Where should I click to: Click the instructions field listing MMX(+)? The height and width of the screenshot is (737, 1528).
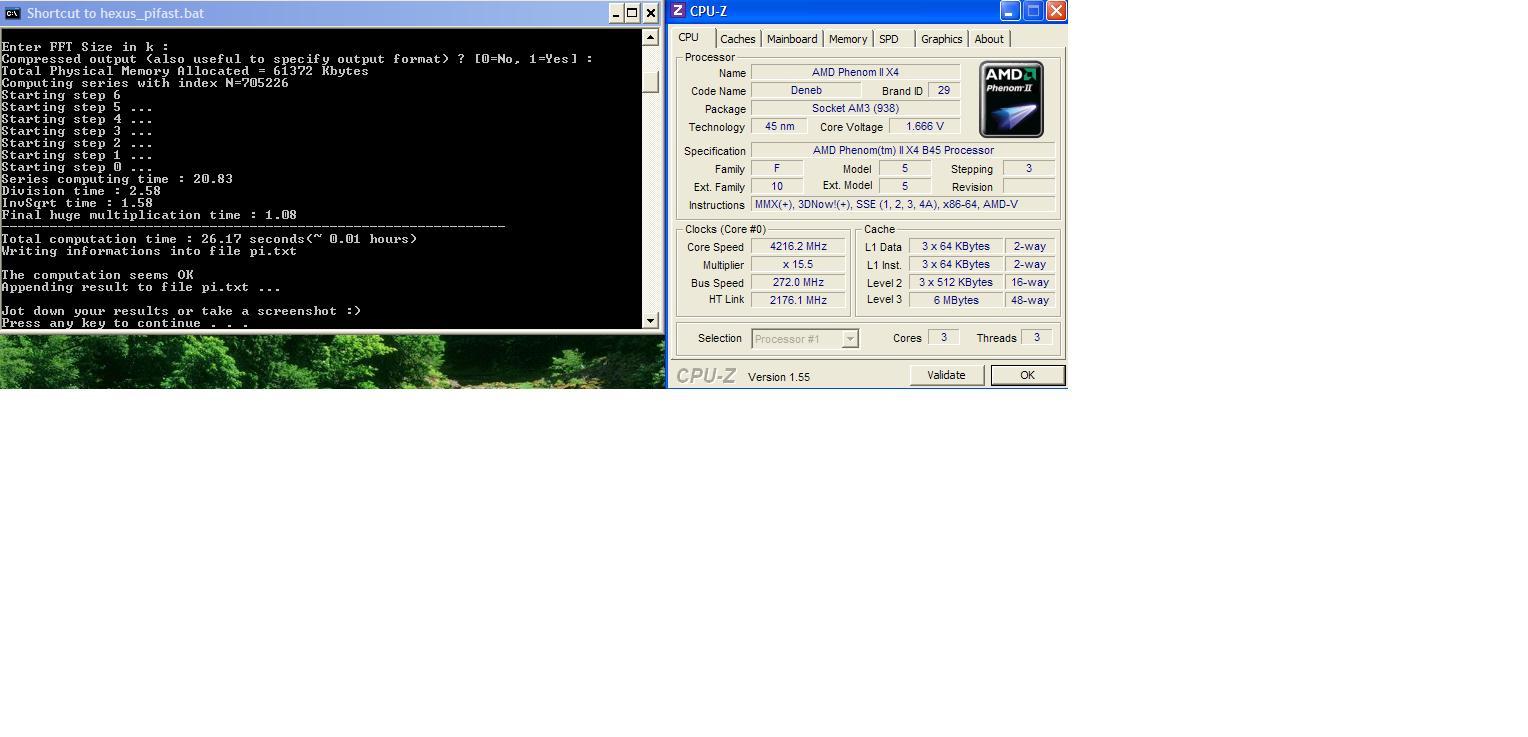pyautogui.click(x=903, y=204)
